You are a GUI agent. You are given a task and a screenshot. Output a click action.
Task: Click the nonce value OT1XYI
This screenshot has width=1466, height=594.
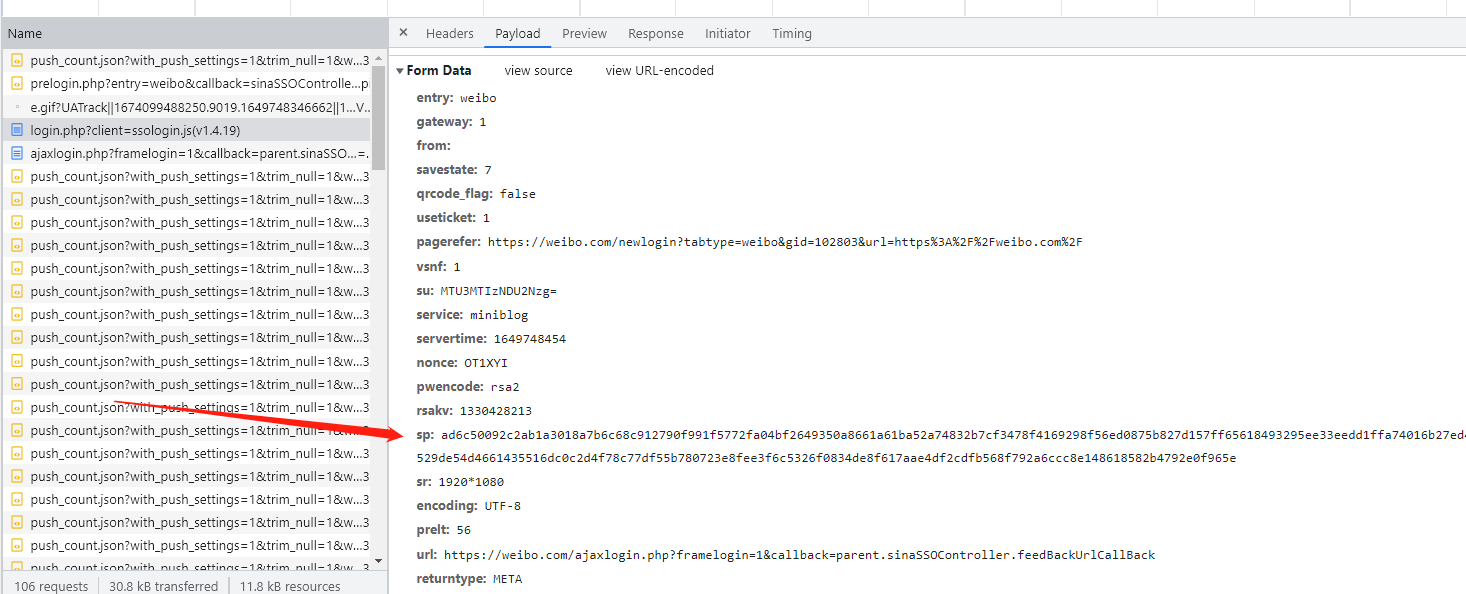(x=486, y=363)
